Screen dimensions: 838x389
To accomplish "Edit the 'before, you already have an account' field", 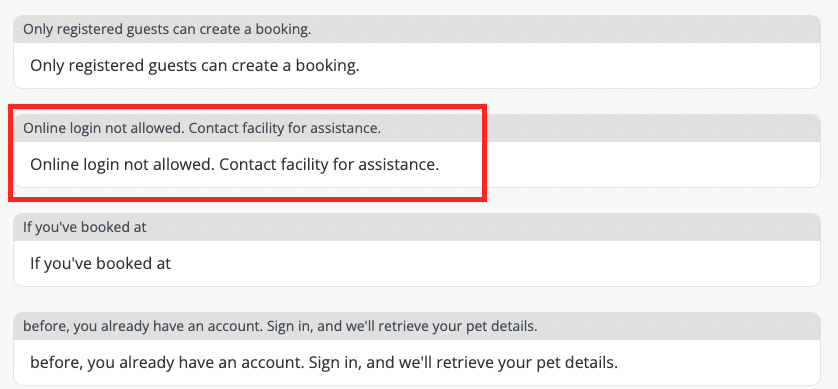I will coord(416,362).
